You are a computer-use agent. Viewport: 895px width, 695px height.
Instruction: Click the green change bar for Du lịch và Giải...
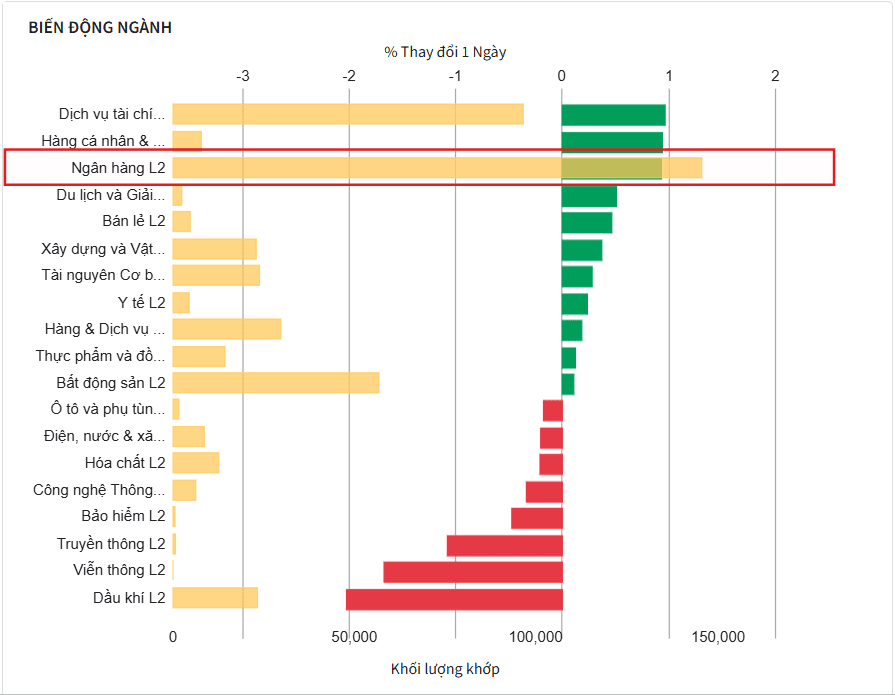(x=589, y=196)
